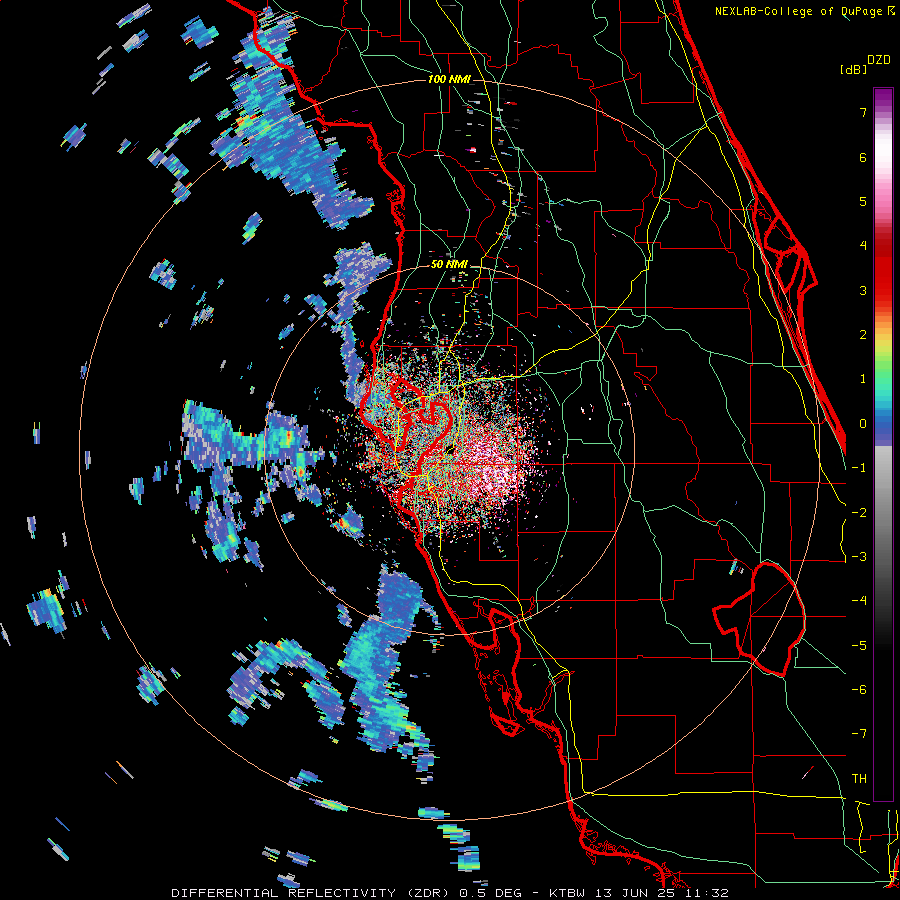Click the KTBW 13 JUN 25 11:32 timestamp
Image resolution: width=900 pixels, height=900 pixels.
pos(639,893)
